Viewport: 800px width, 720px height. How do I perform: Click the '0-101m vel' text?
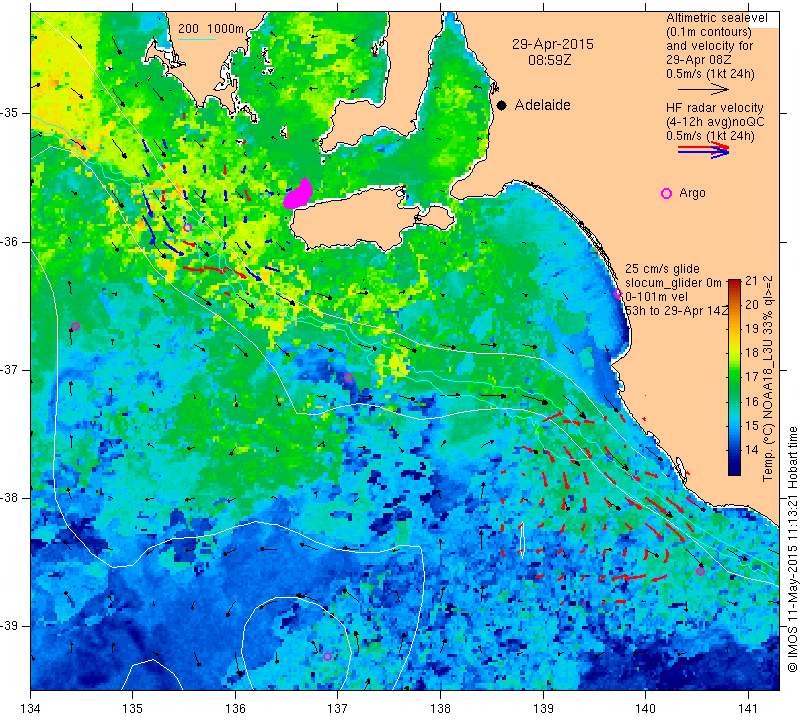click(656, 297)
